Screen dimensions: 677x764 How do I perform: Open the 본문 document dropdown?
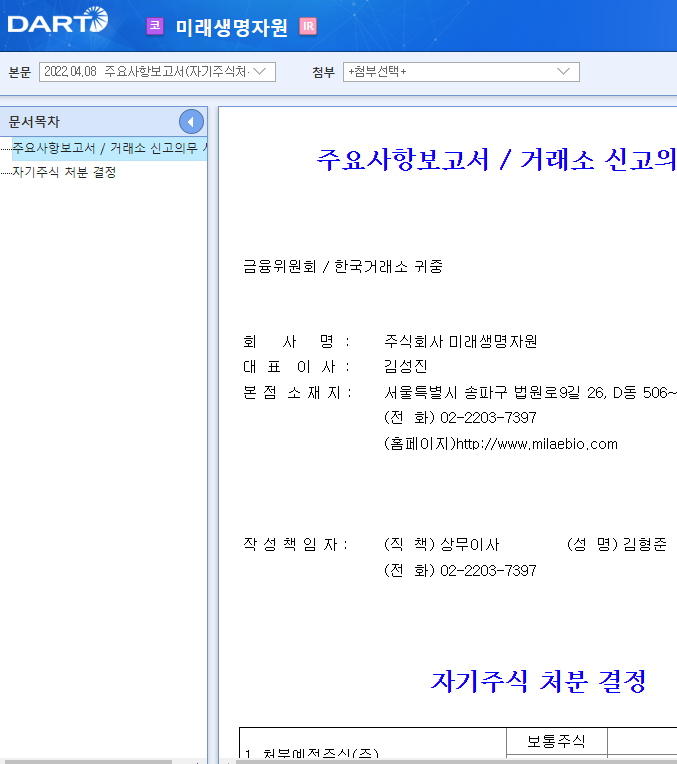[157, 72]
